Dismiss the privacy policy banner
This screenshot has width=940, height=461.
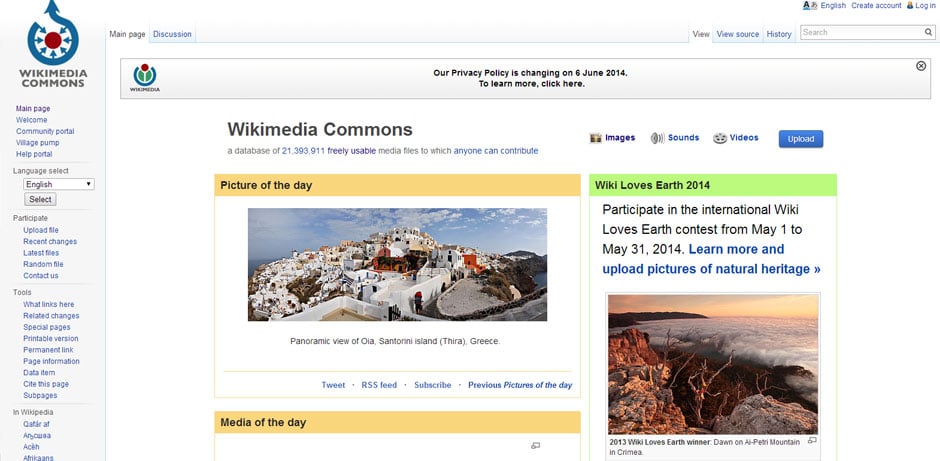coord(921,66)
